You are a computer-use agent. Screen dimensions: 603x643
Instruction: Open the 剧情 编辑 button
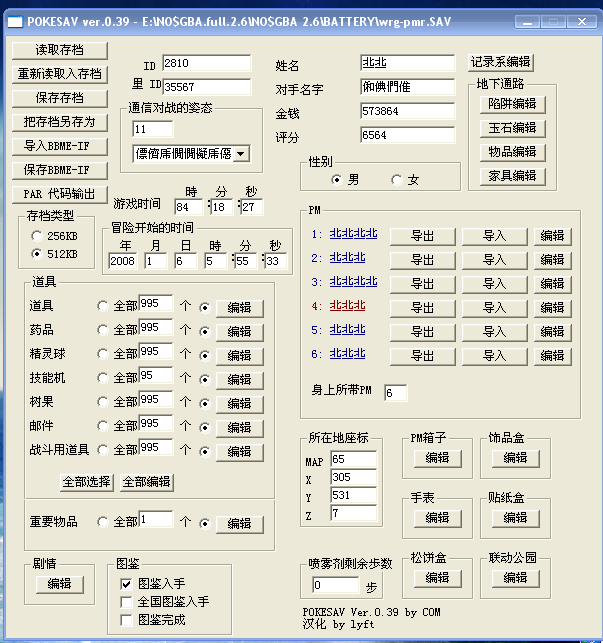pos(60,584)
